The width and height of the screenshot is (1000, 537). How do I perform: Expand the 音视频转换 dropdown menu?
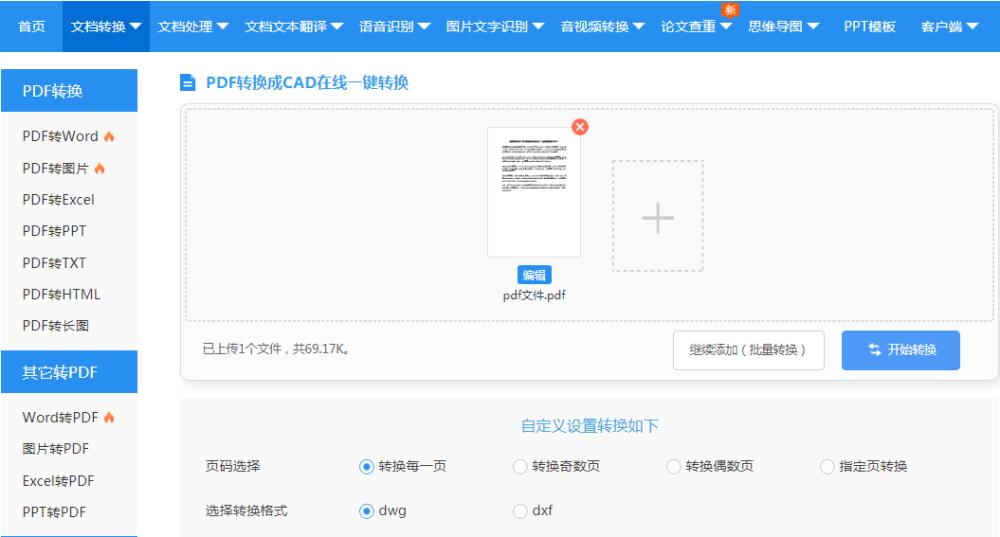(x=603, y=27)
